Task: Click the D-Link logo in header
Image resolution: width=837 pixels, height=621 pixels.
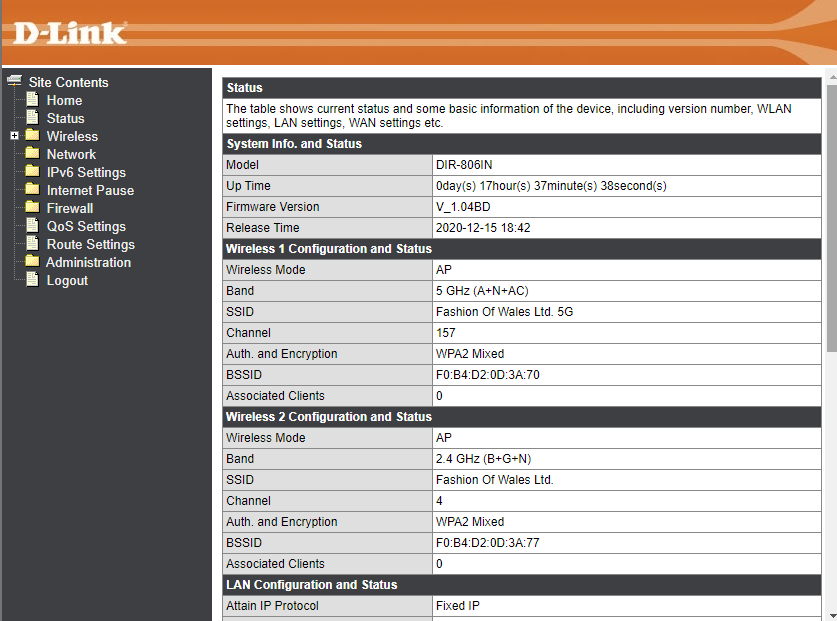Action: pyautogui.click(x=70, y=32)
